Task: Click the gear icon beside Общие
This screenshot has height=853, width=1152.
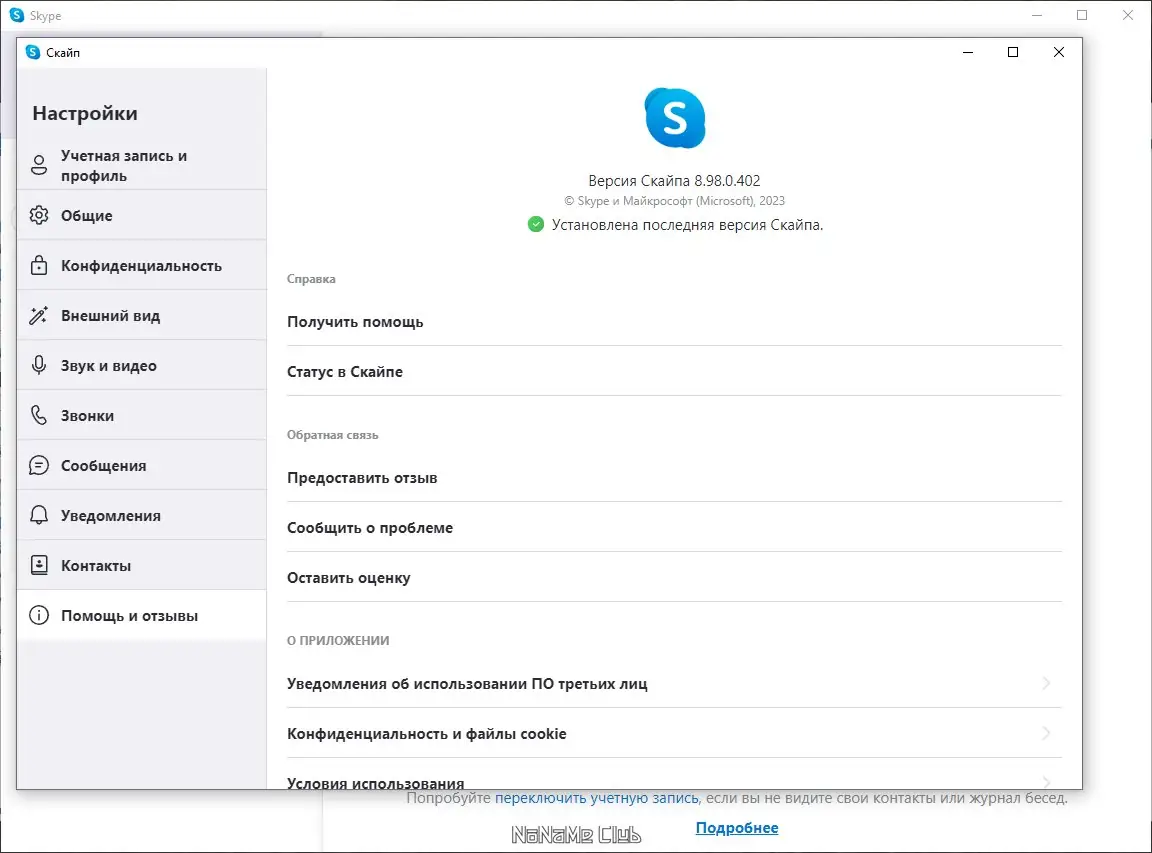Action: (x=39, y=215)
